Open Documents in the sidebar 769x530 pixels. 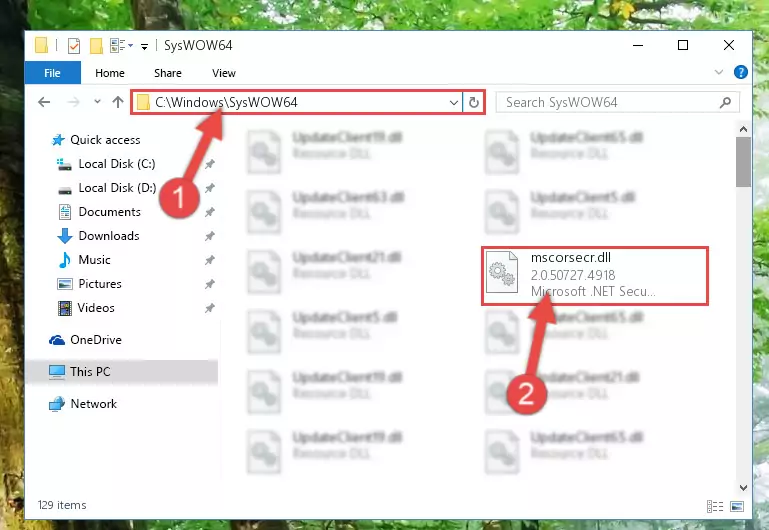click(x=100, y=212)
